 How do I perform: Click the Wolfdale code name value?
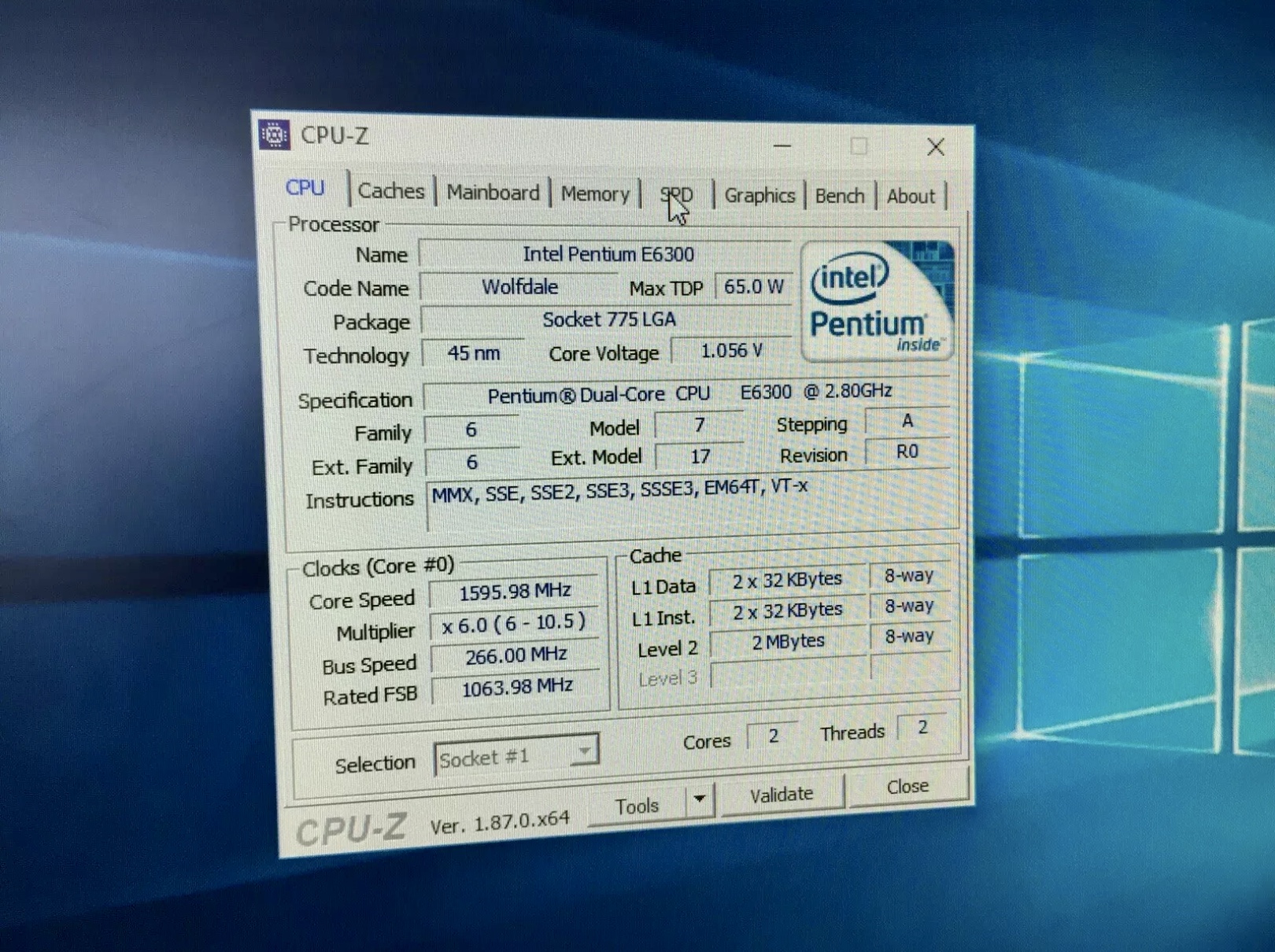519,286
